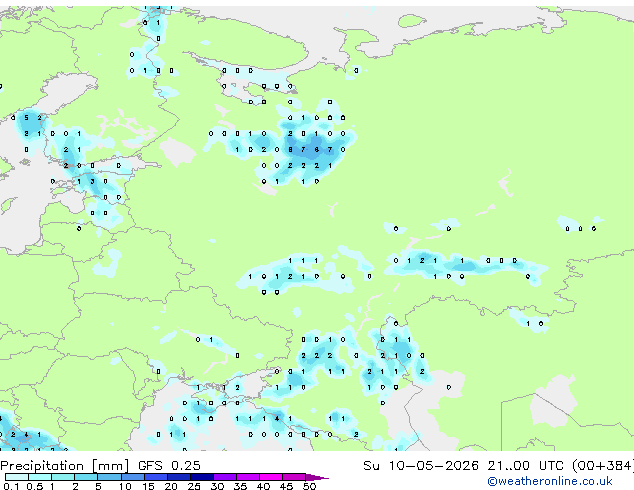Click the legend swatch between 40 and 45
The image size is (634, 490).
click(271, 477)
